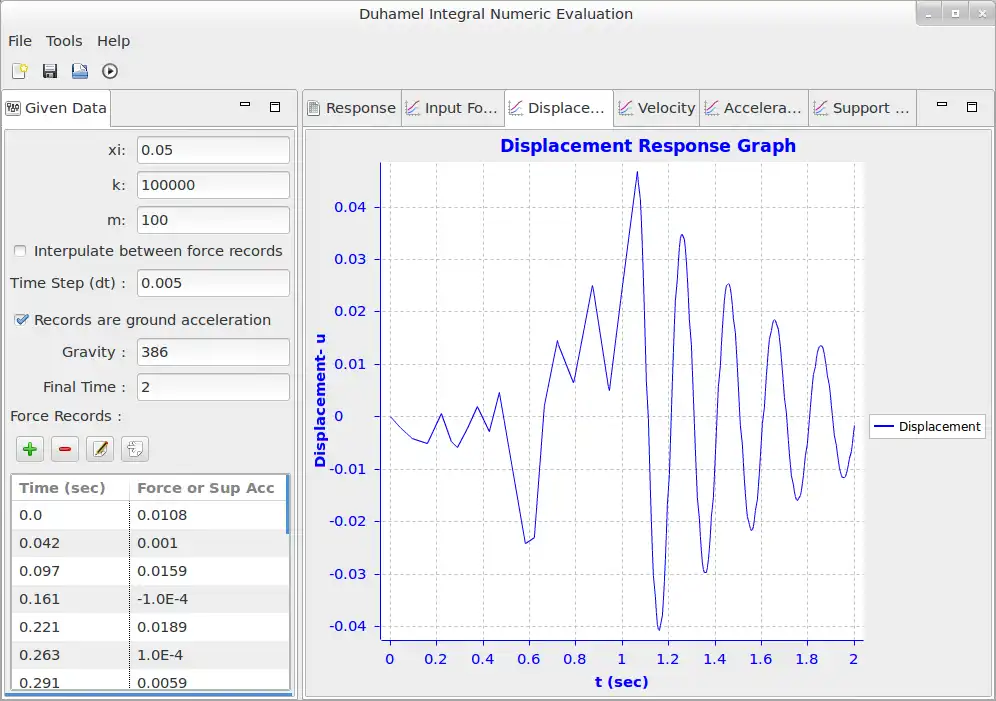Enable interpolate between force records
The height and width of the screenshot is (701, 996).
pyautogui.click(x=21, y=251)
